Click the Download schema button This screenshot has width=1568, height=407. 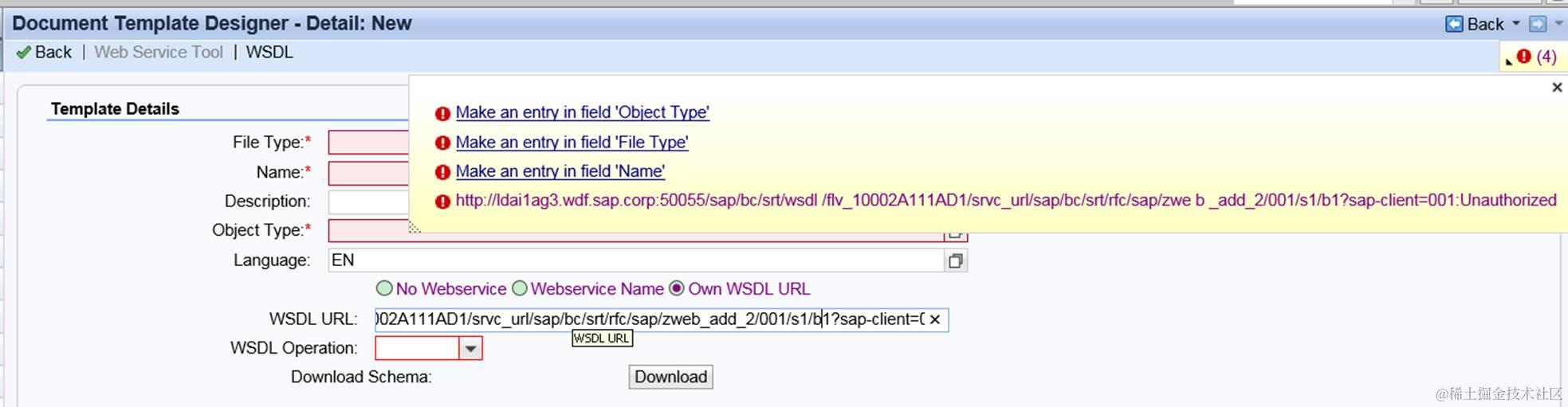pos(670,377)
